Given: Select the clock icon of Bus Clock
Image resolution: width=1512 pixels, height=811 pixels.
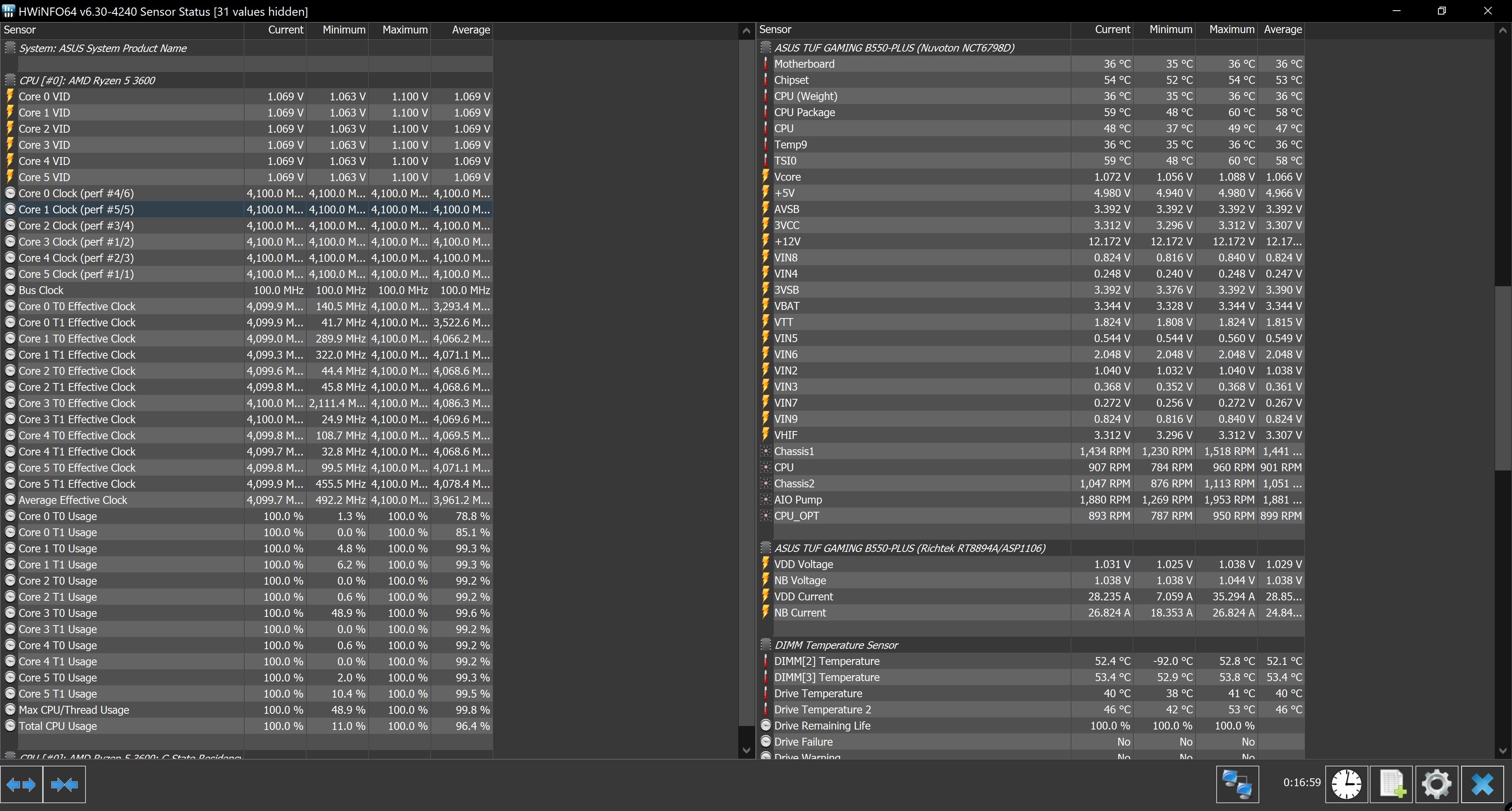Looking at the screenshot, I should click(10, 290).
